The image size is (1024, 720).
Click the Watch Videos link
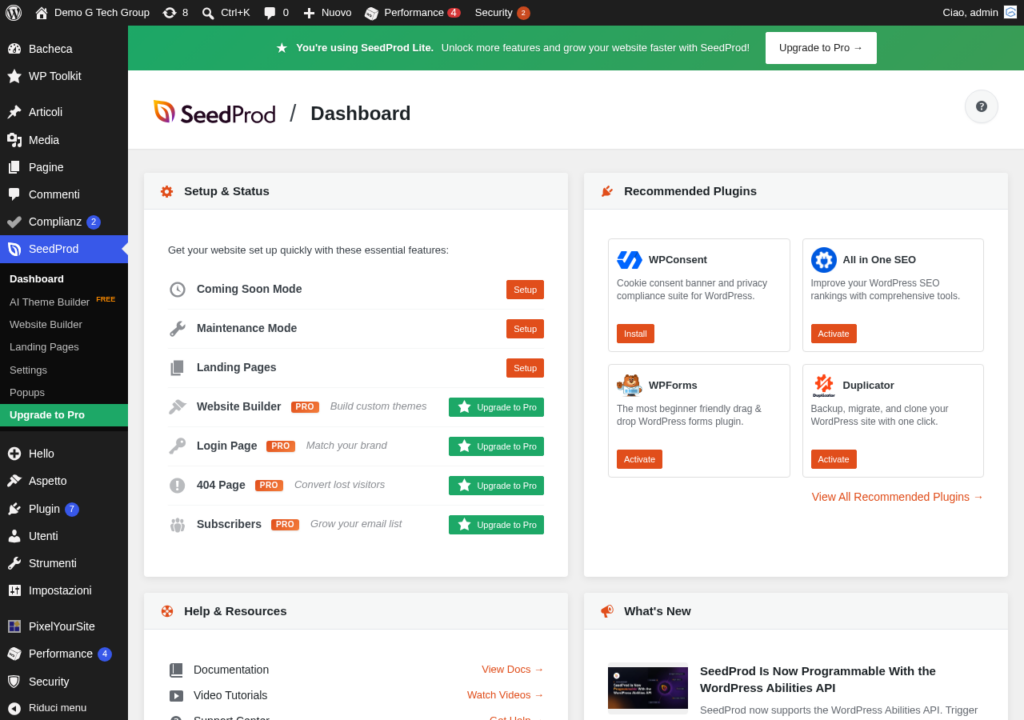(x=505, y=695)
